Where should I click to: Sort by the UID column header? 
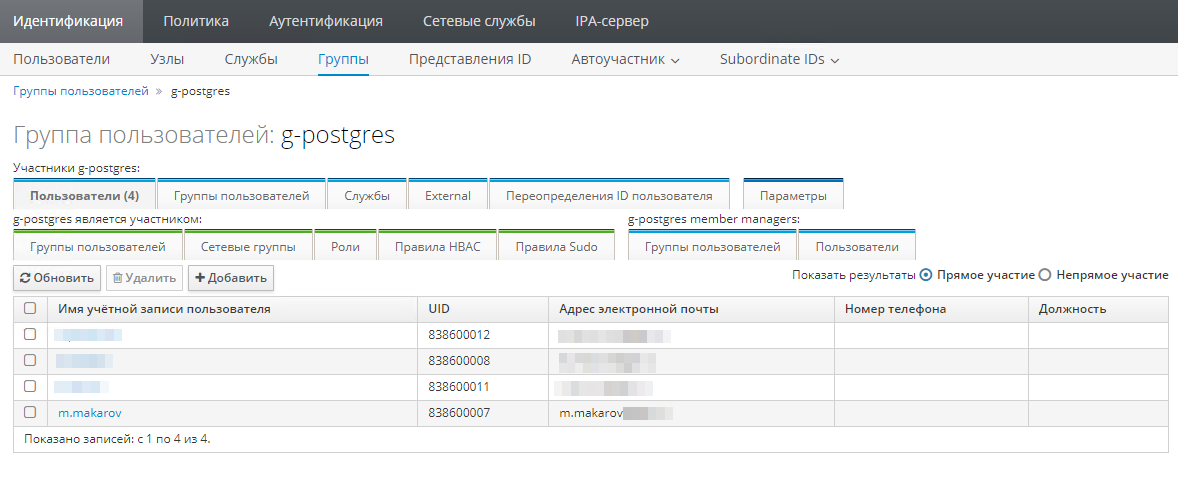439,309
